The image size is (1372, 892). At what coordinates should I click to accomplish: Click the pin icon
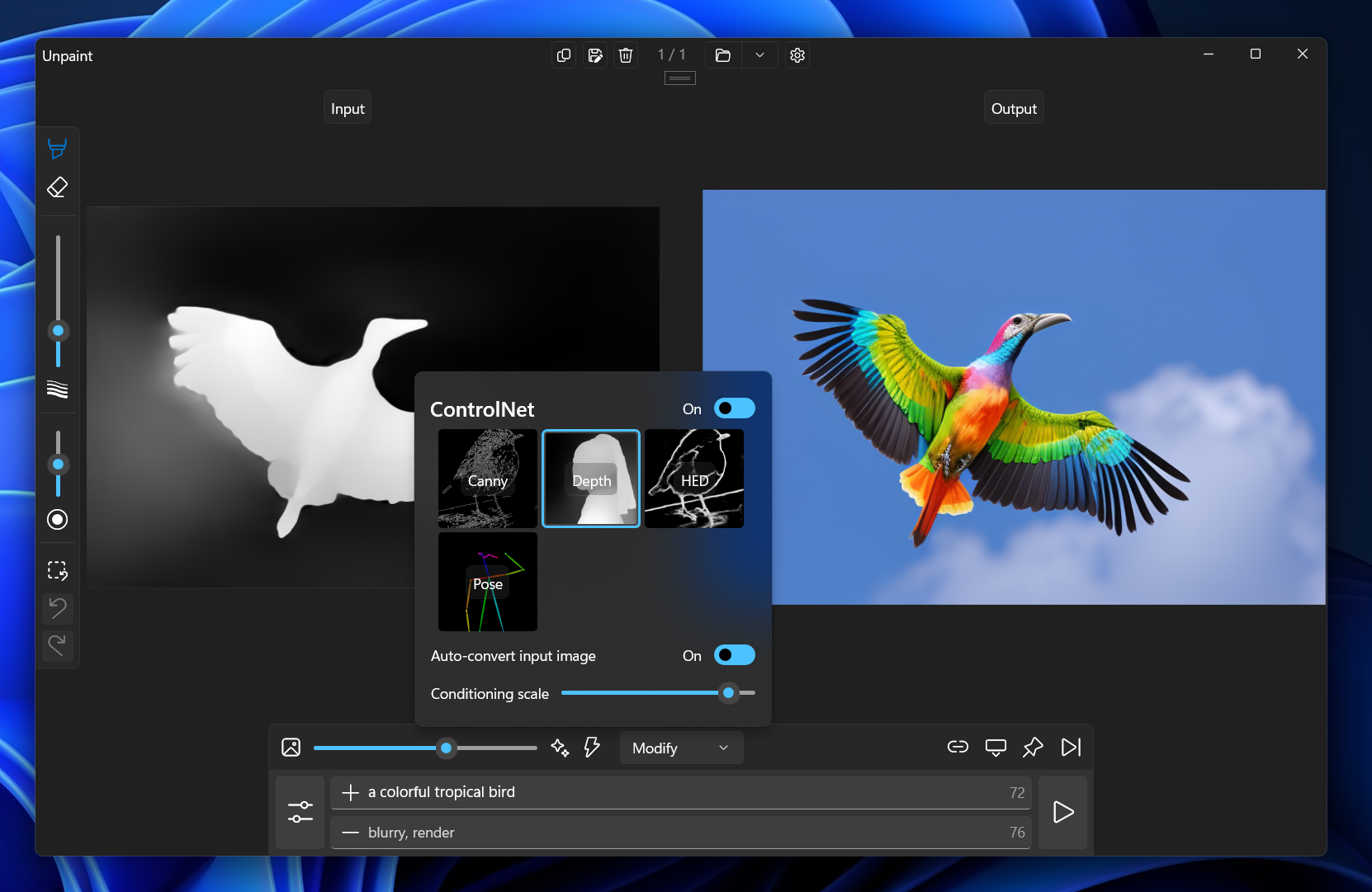click(x=1033, y=747)
